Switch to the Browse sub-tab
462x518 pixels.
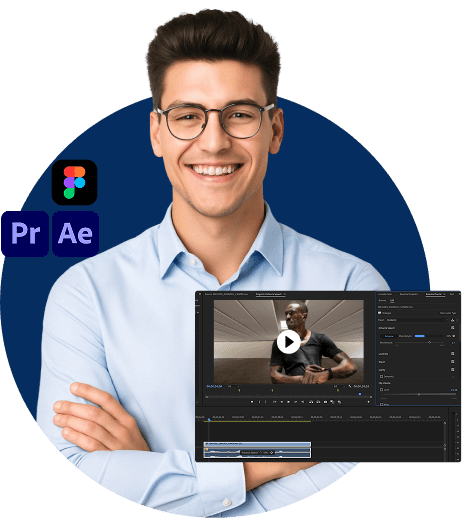pos(382,300)
